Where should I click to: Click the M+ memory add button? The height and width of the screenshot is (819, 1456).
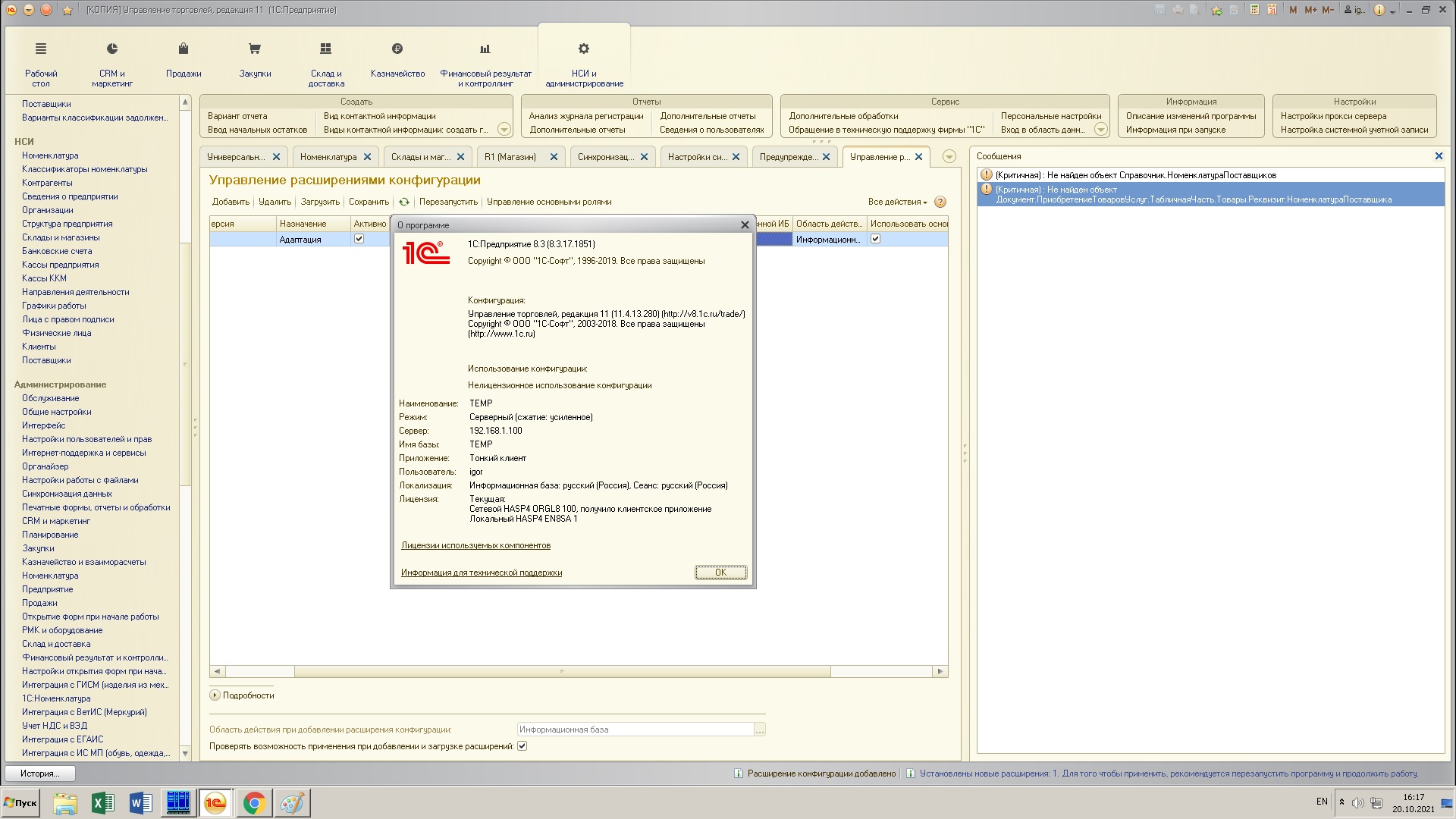point(1310,10)
